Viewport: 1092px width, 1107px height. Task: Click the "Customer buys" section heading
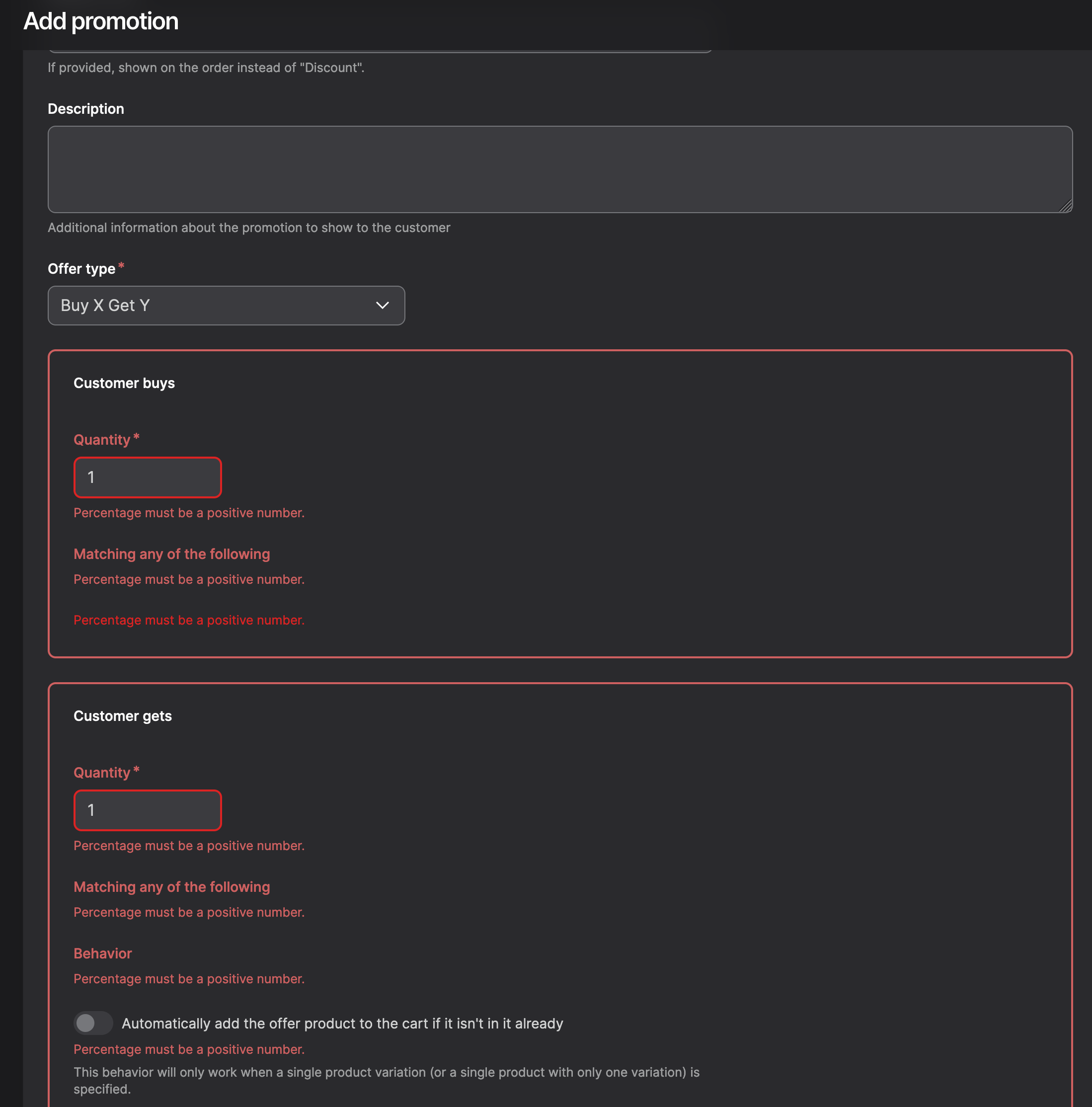click(124, 383)
